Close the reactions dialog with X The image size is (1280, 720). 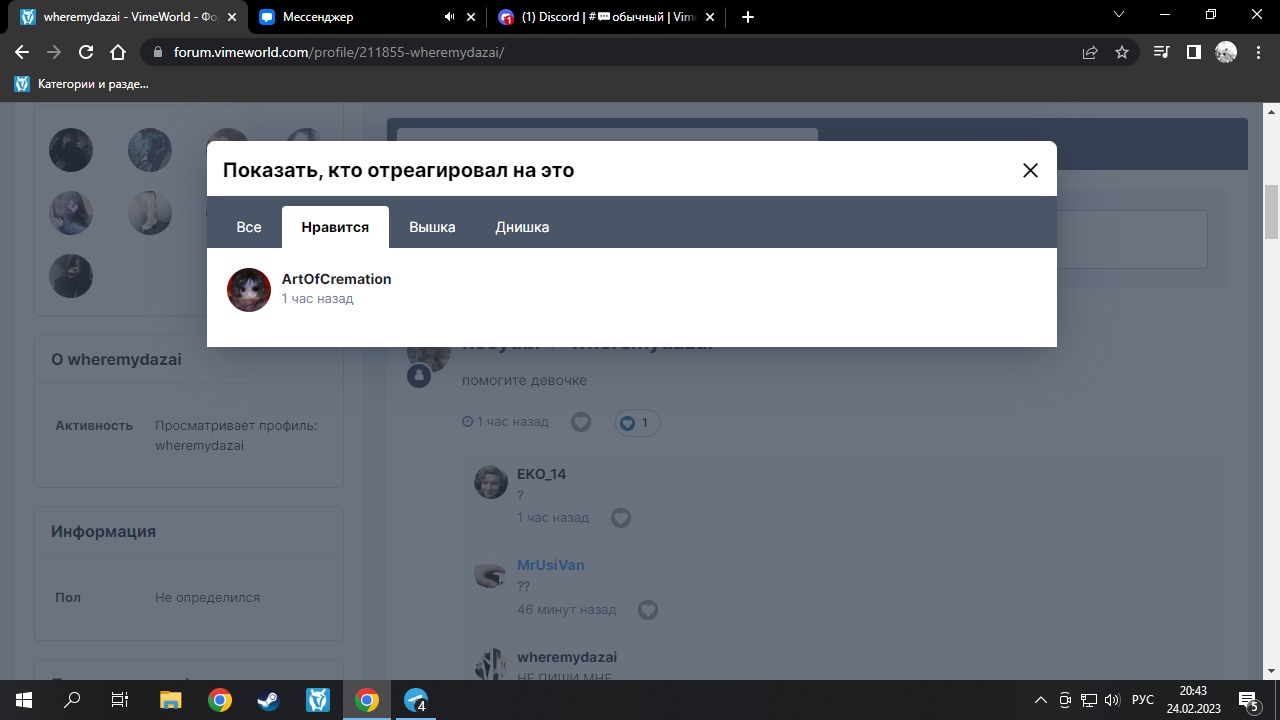[1030, 170]
